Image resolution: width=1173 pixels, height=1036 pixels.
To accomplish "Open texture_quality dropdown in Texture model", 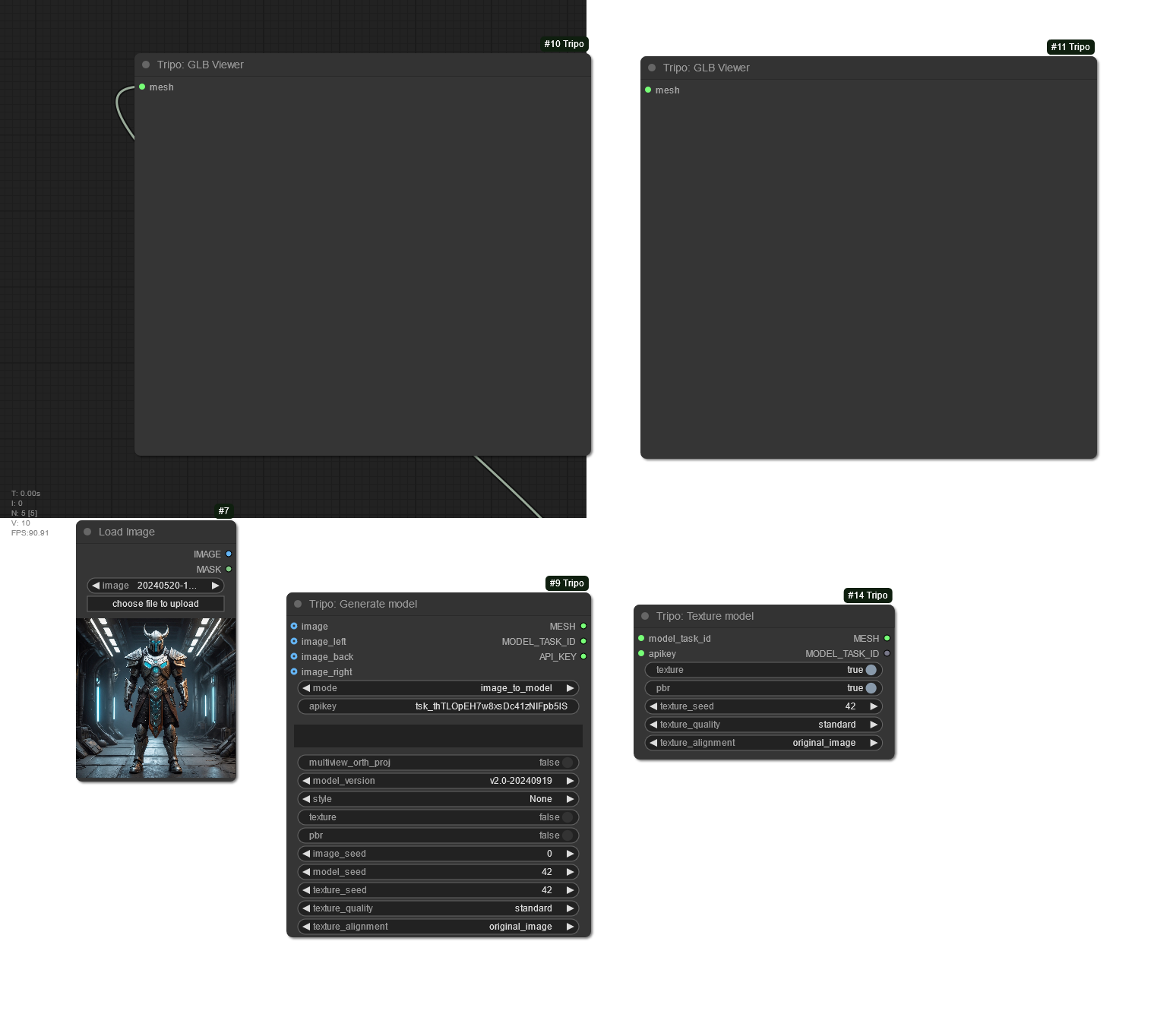I will (764, 725).
